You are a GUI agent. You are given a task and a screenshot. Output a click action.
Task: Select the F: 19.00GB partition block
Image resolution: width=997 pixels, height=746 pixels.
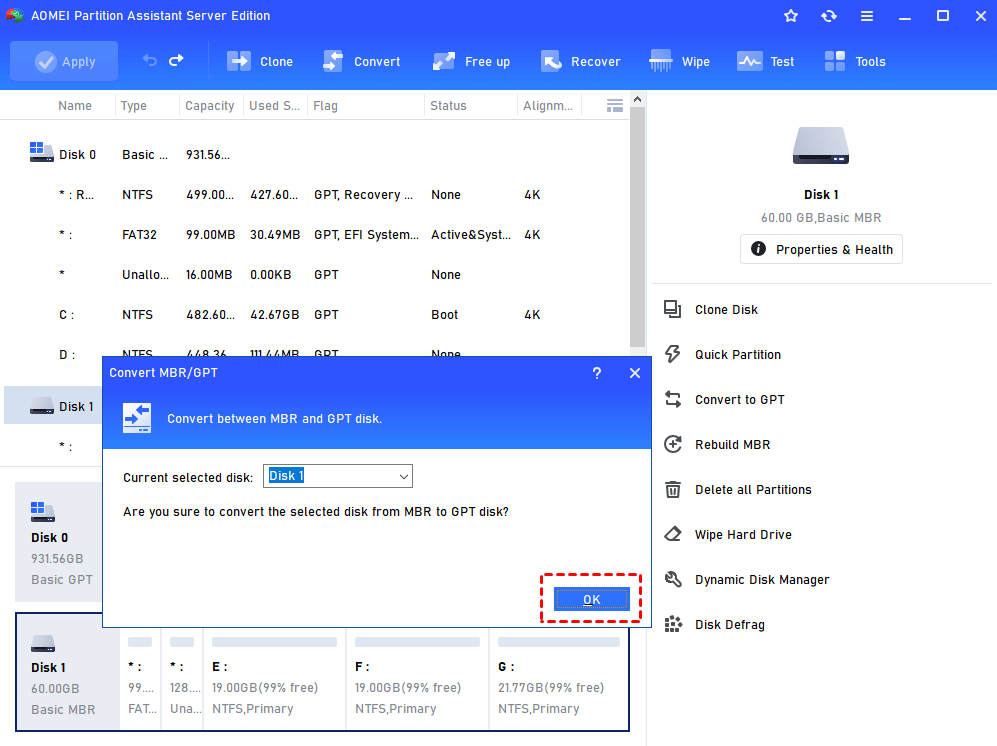point(417,679)
